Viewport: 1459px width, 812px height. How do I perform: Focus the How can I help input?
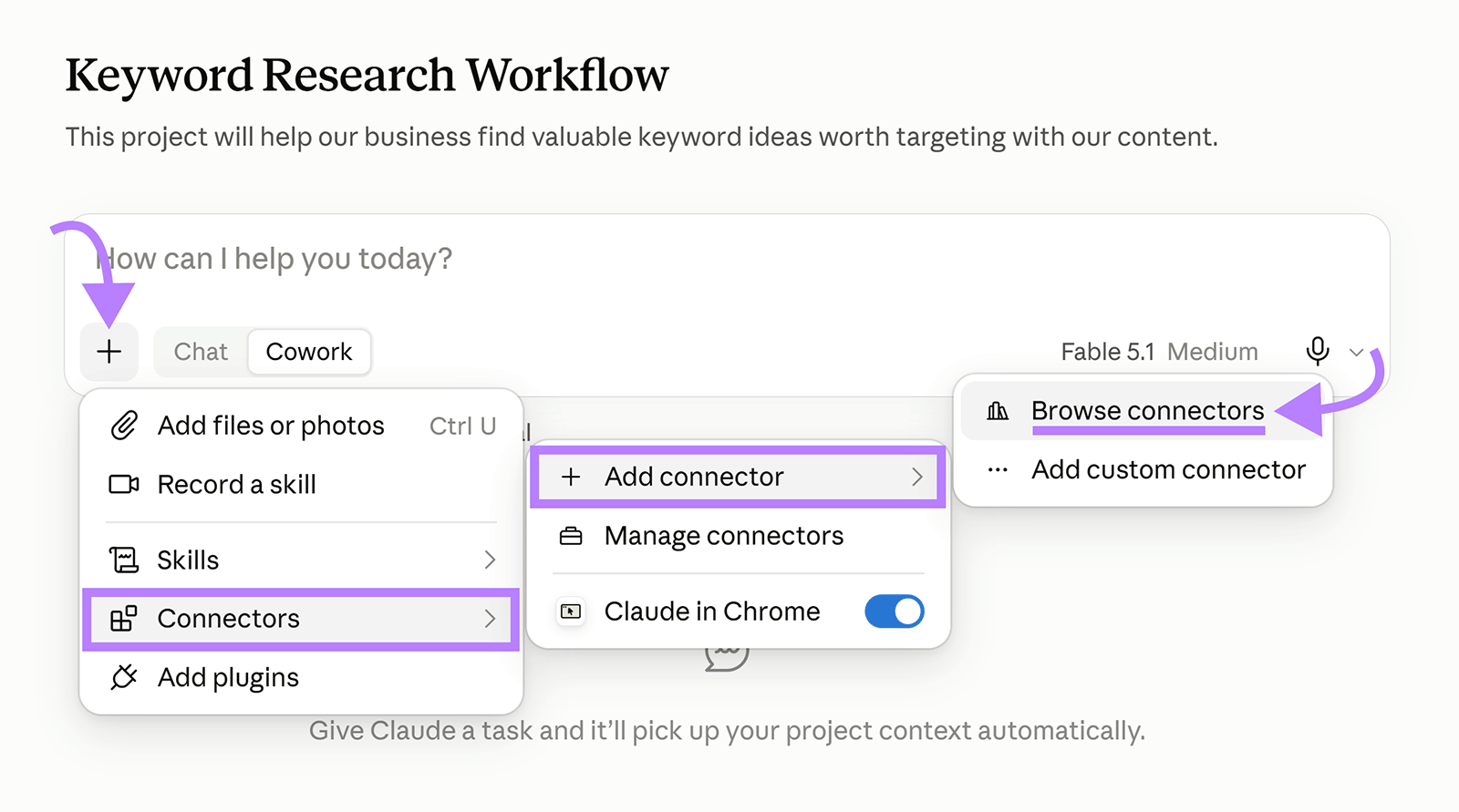pyautogui.click(x=727, y=260)
